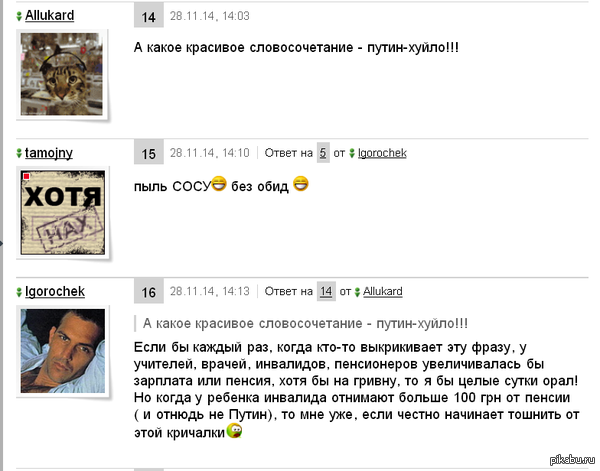Click laughing emoji after без обид
Screen dimensions: 600x471
[x=301, y=183]
